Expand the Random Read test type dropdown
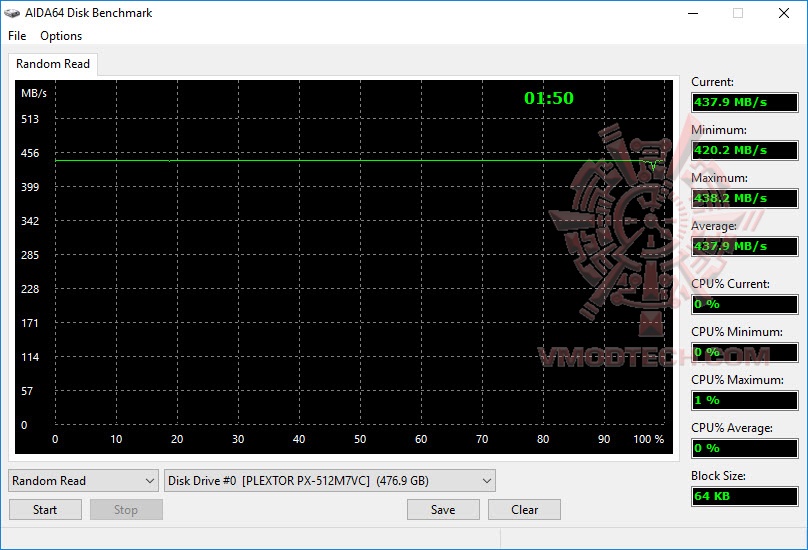The height and width of the screenshot is (550, 808). [83, 480]
